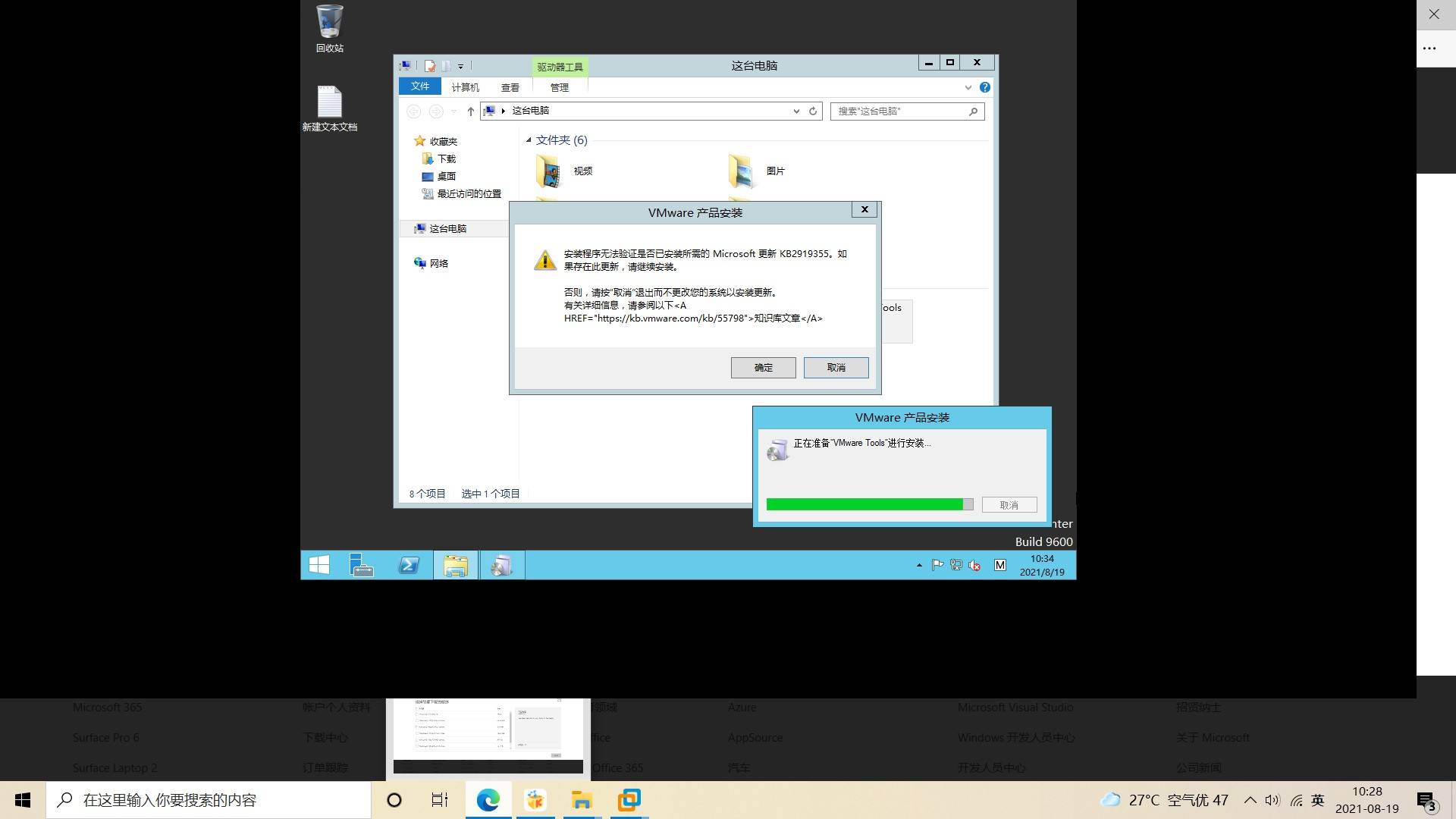Click the weather 27°C 空气优 47 widget
The height and width of the screenshot is (819, 1456).
click(x=1165, y=800)
